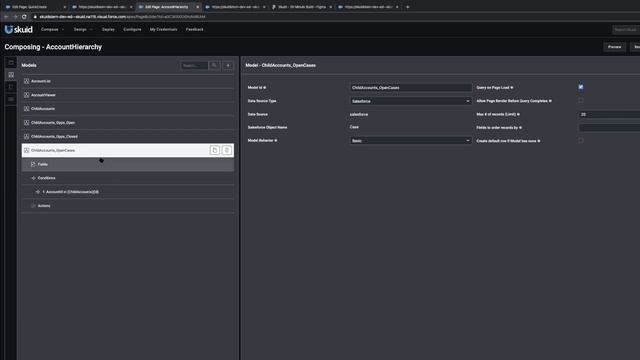Toggle Query on Page Load checkbox

coord(581,87)
